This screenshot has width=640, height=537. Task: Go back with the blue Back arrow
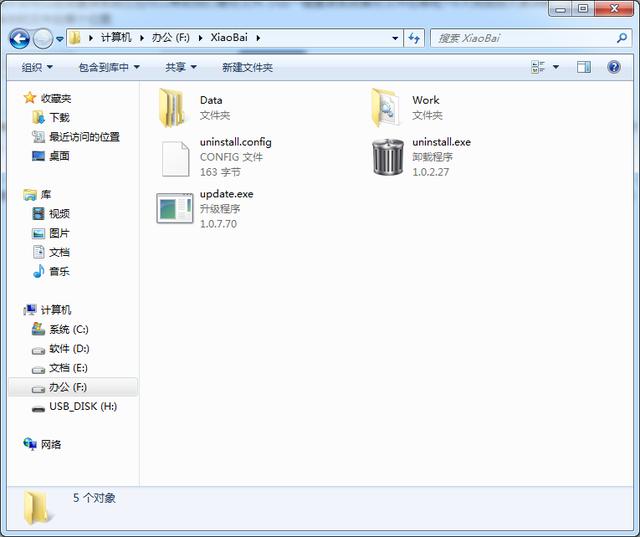[x=19, y=39]
